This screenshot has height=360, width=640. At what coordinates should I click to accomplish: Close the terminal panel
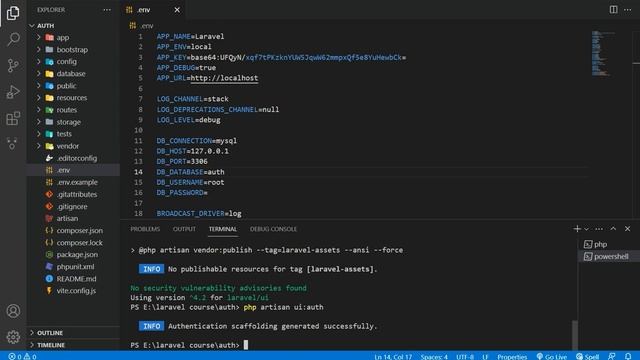click(x=627, y=229)
